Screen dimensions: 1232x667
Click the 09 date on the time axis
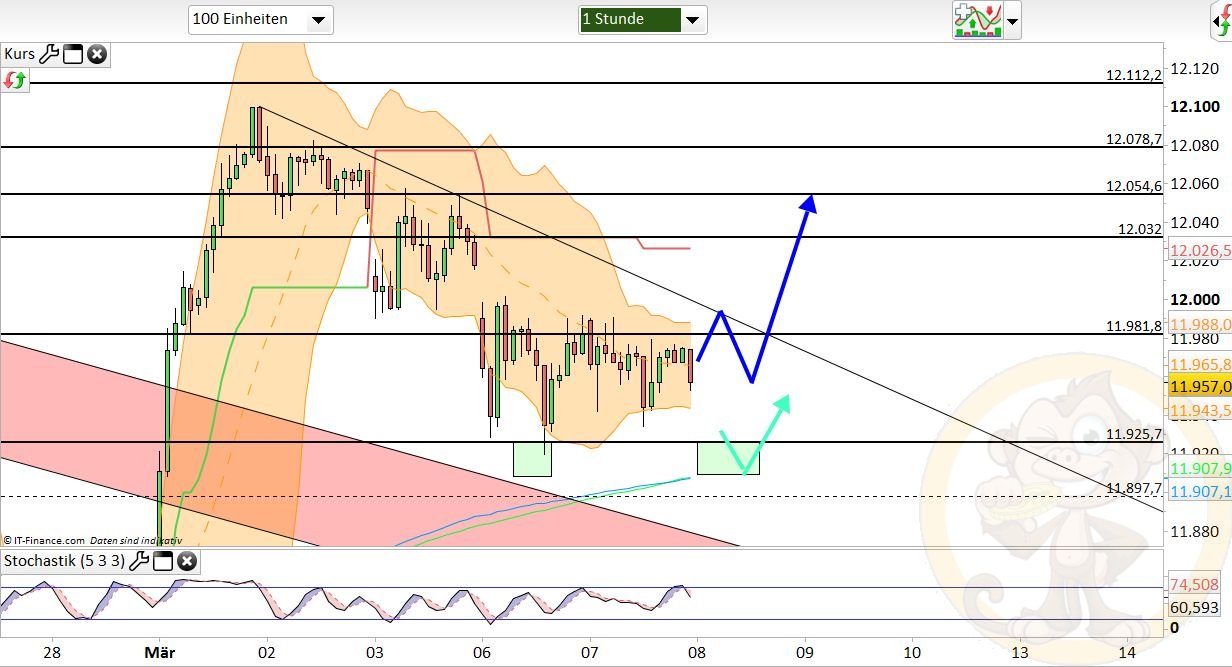[x=804, y=652]
